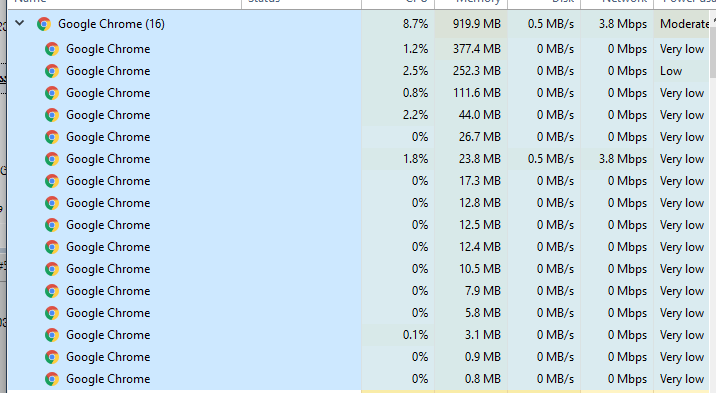The image size is (716, 393).
Task: Click Chrome icon on the 111.6 MB row
Action: coord(52,93)
